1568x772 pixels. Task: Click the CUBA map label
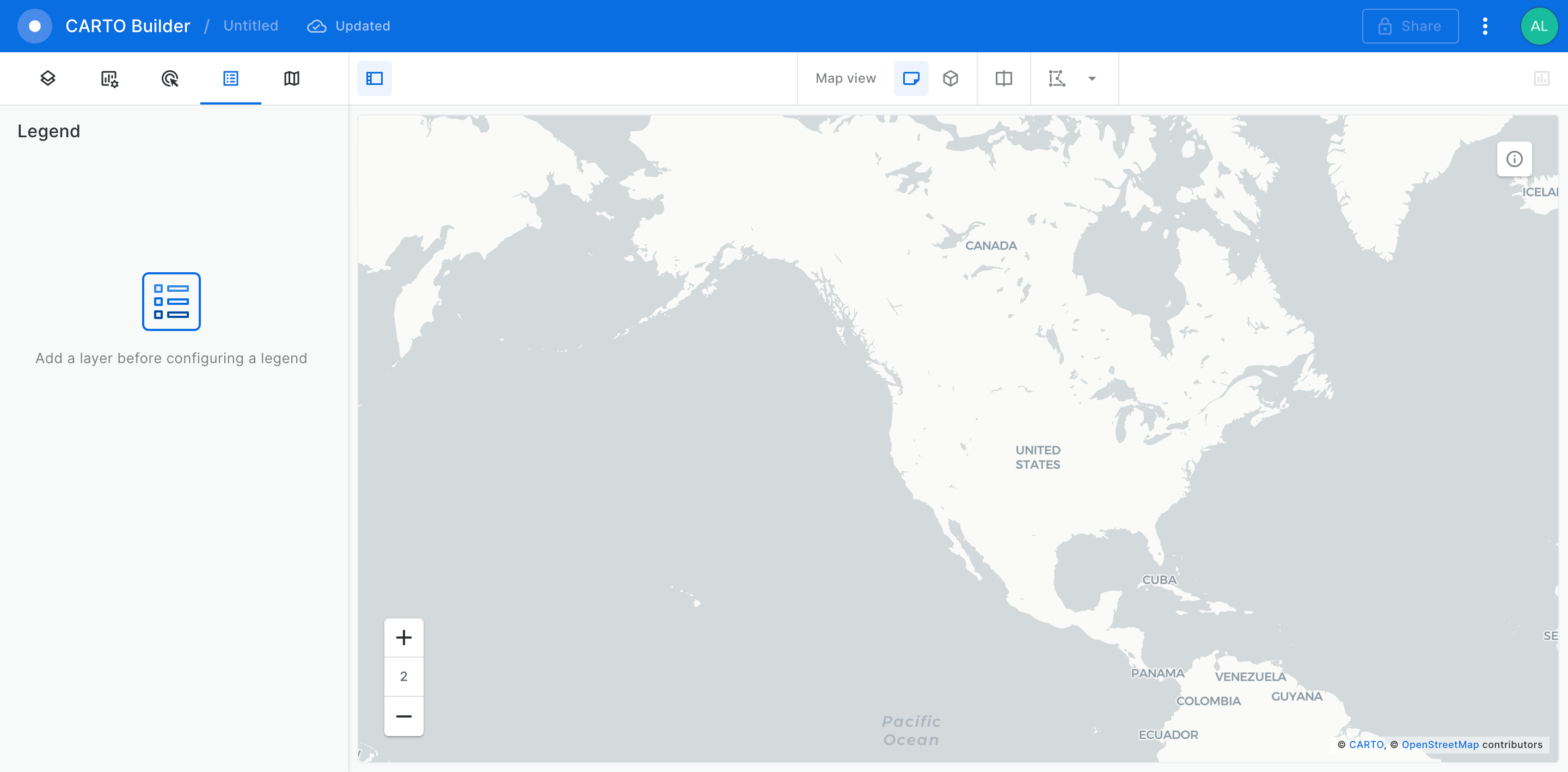(x=1159, y=580)
